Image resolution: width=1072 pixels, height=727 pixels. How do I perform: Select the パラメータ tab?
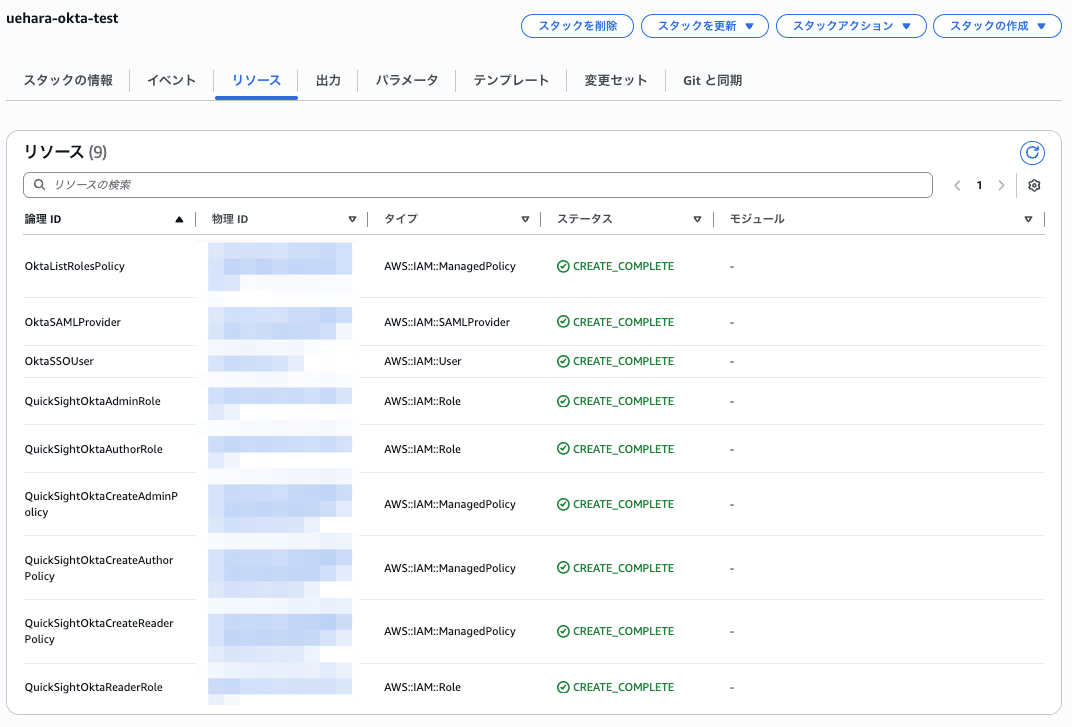point(407,80)
